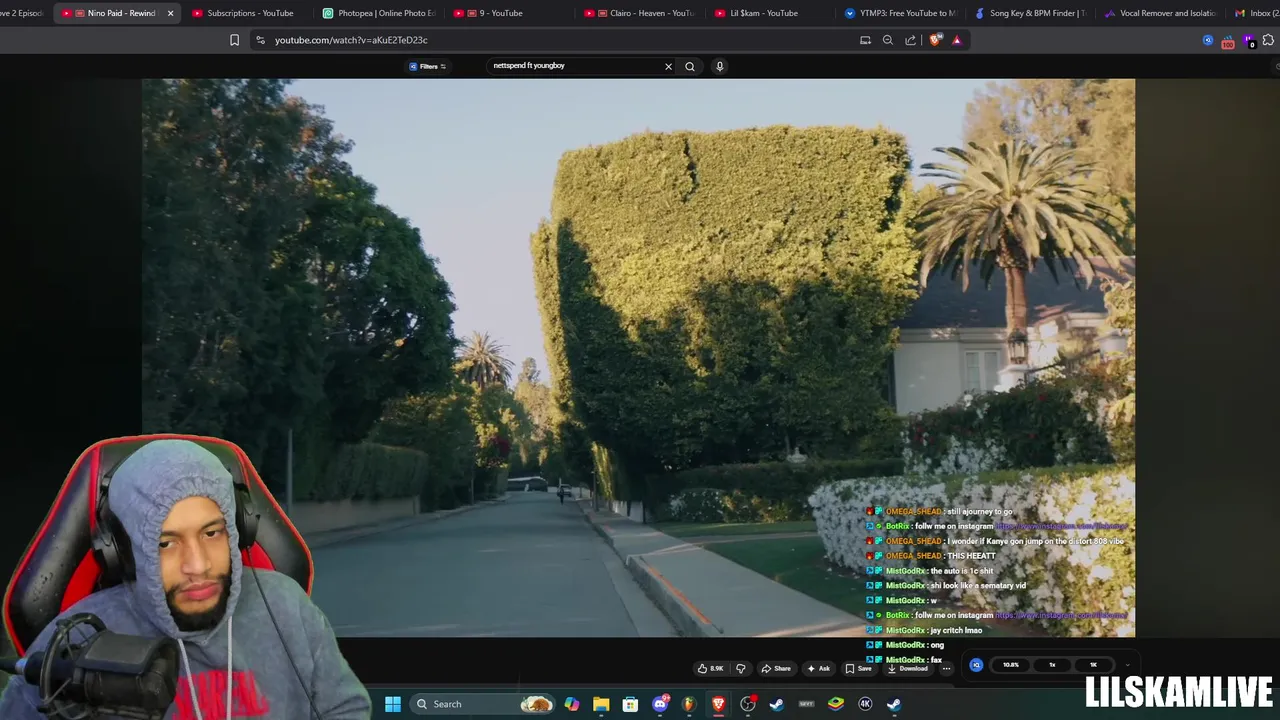Open the Windows Start menu
This screenshot has width=1280, height=720.
[393, 704]
